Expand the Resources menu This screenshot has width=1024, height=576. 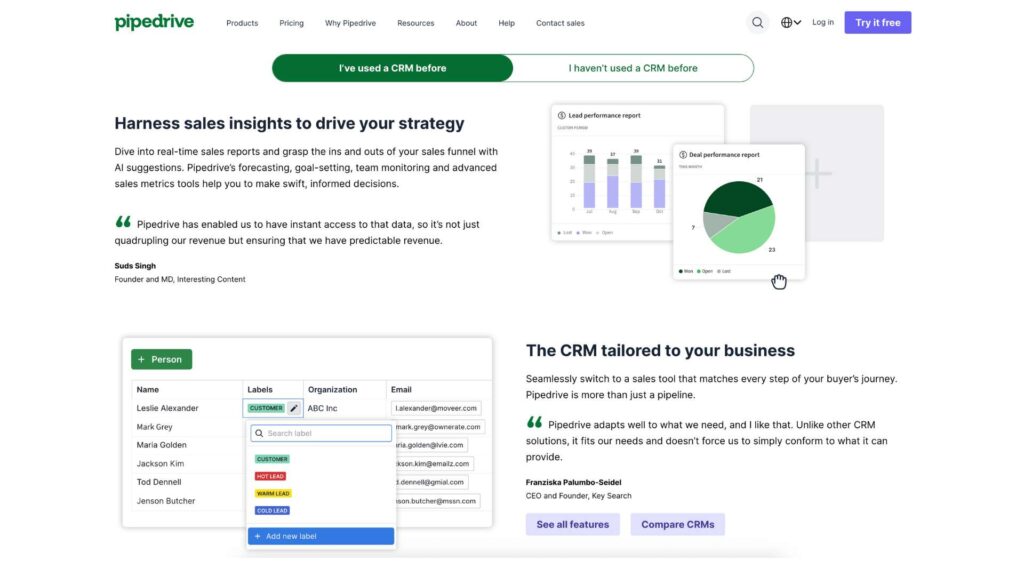tap(415, 23)
